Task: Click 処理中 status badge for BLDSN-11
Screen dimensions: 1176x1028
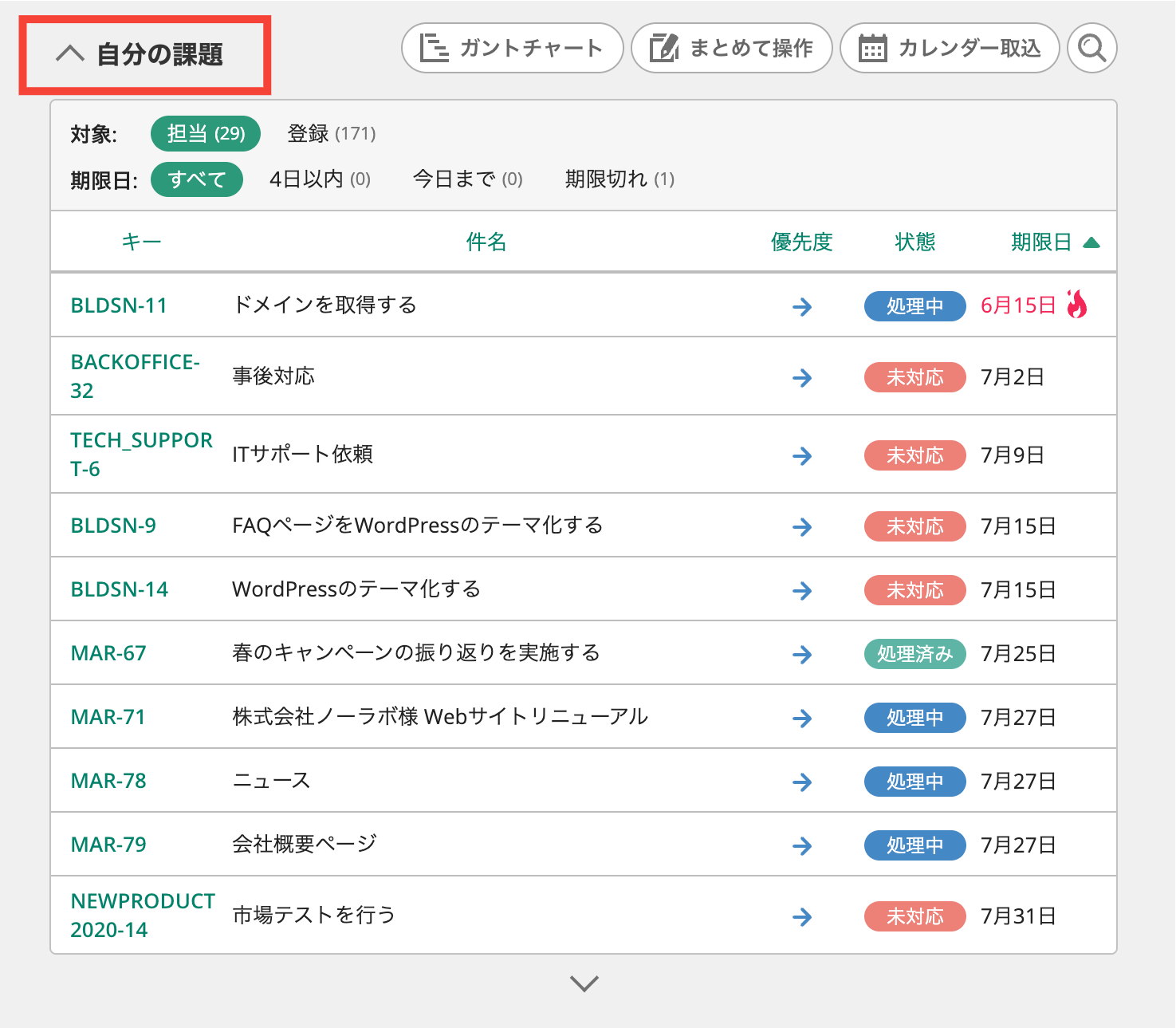Action: click(x=914, y=306)
